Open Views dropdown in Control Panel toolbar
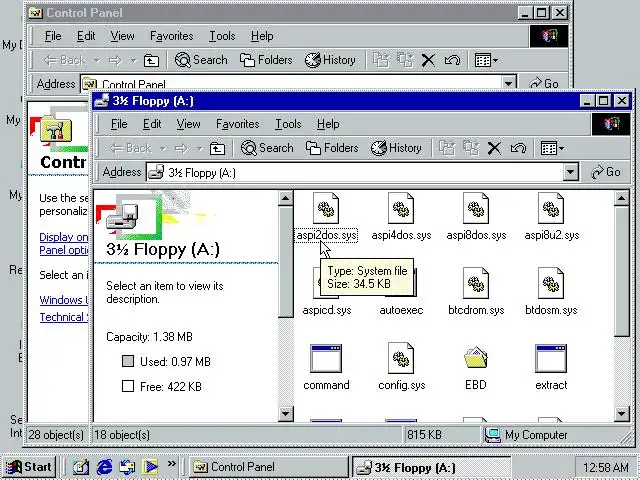 coord(486,60)
